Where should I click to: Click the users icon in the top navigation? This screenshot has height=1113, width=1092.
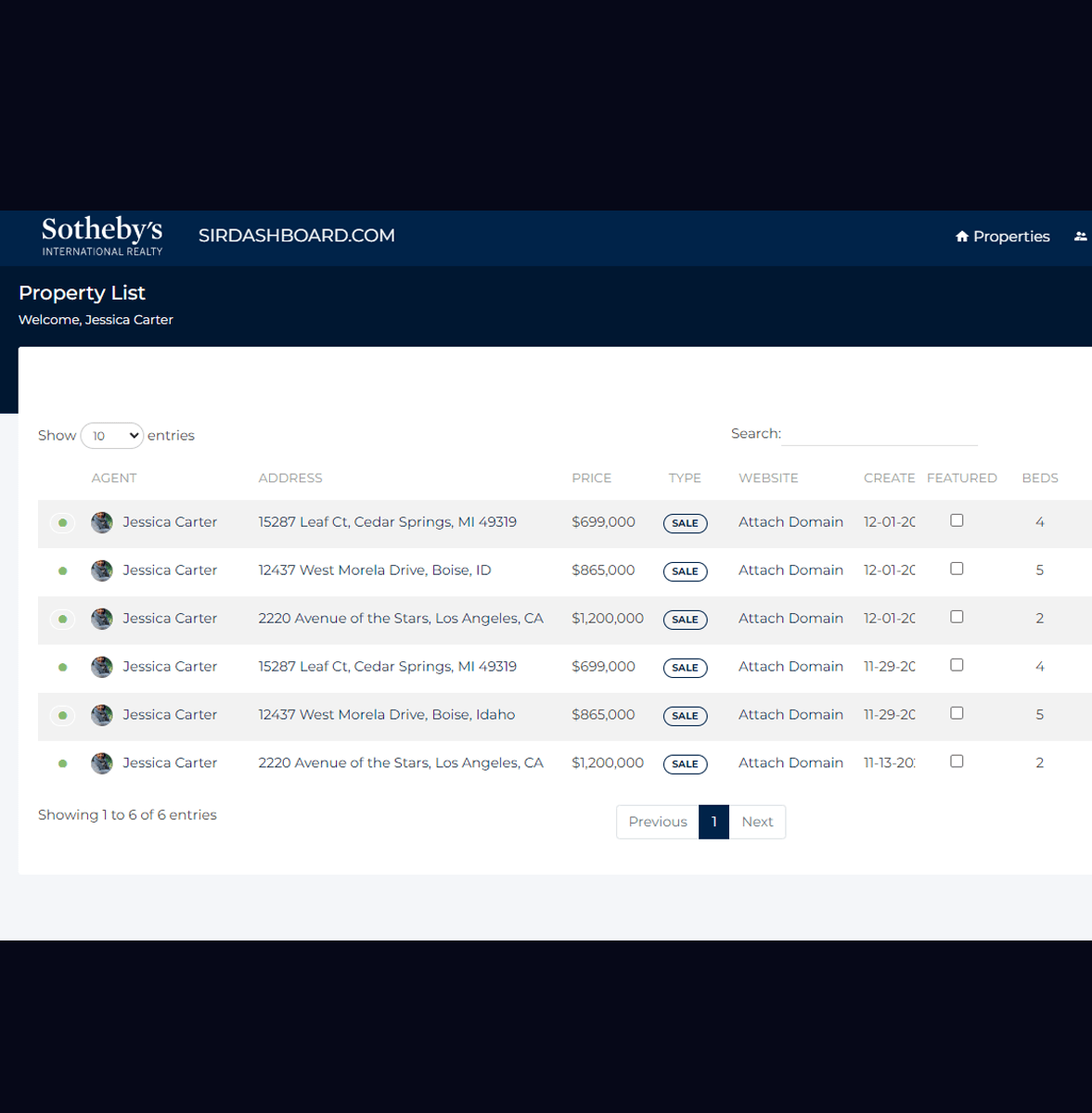pos(1080,237)
